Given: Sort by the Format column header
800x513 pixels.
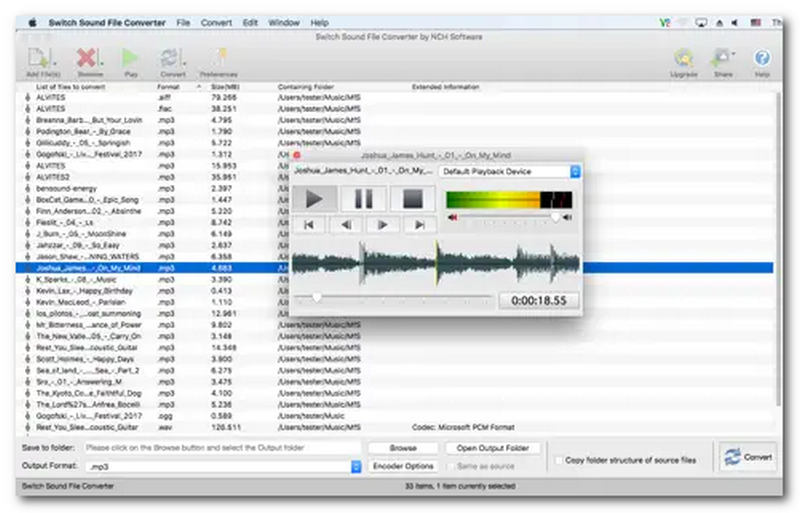Looking at the screenshot, I should (168, 87).
